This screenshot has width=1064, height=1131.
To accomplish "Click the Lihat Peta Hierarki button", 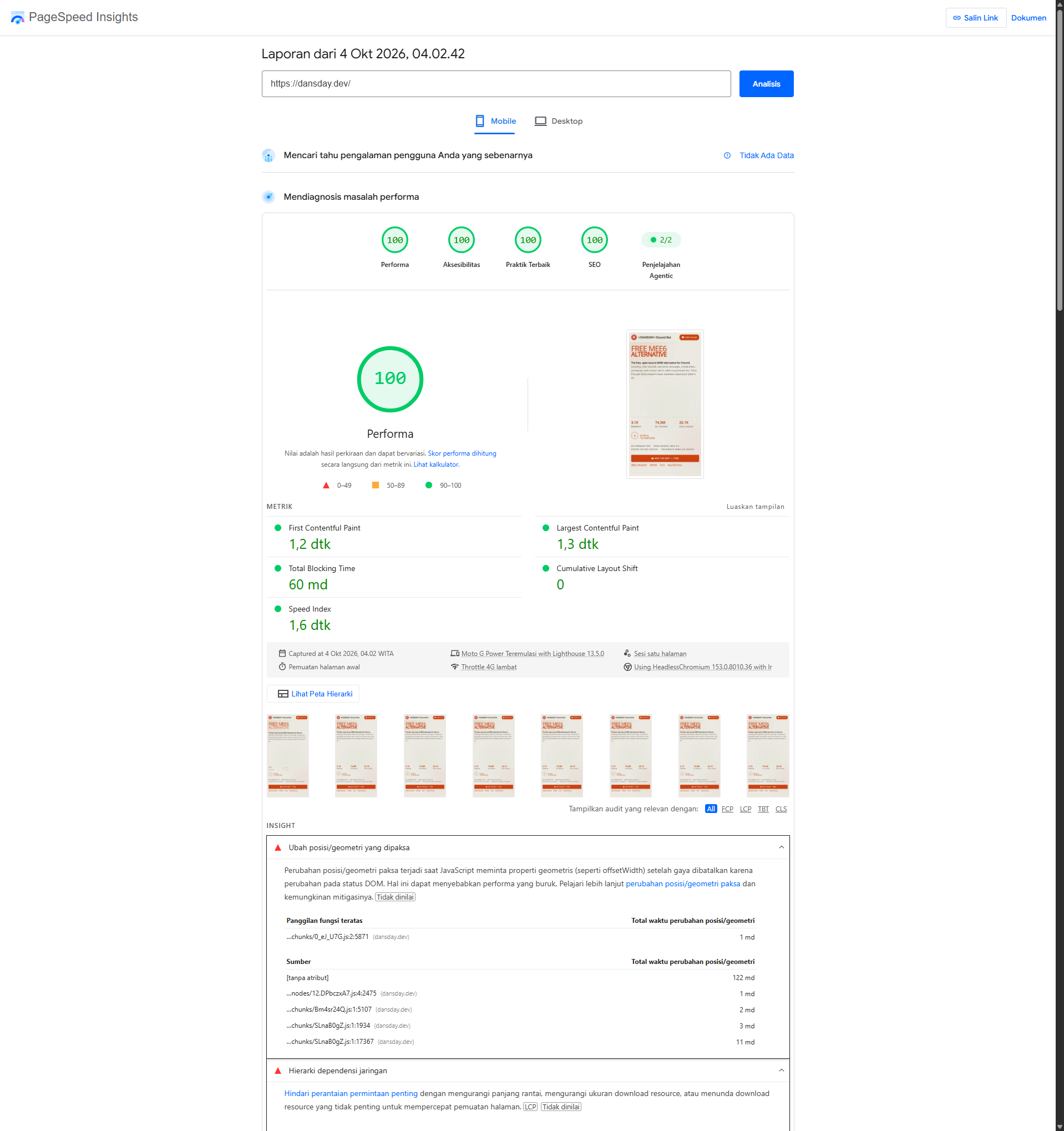I will (x=313, y=694).
